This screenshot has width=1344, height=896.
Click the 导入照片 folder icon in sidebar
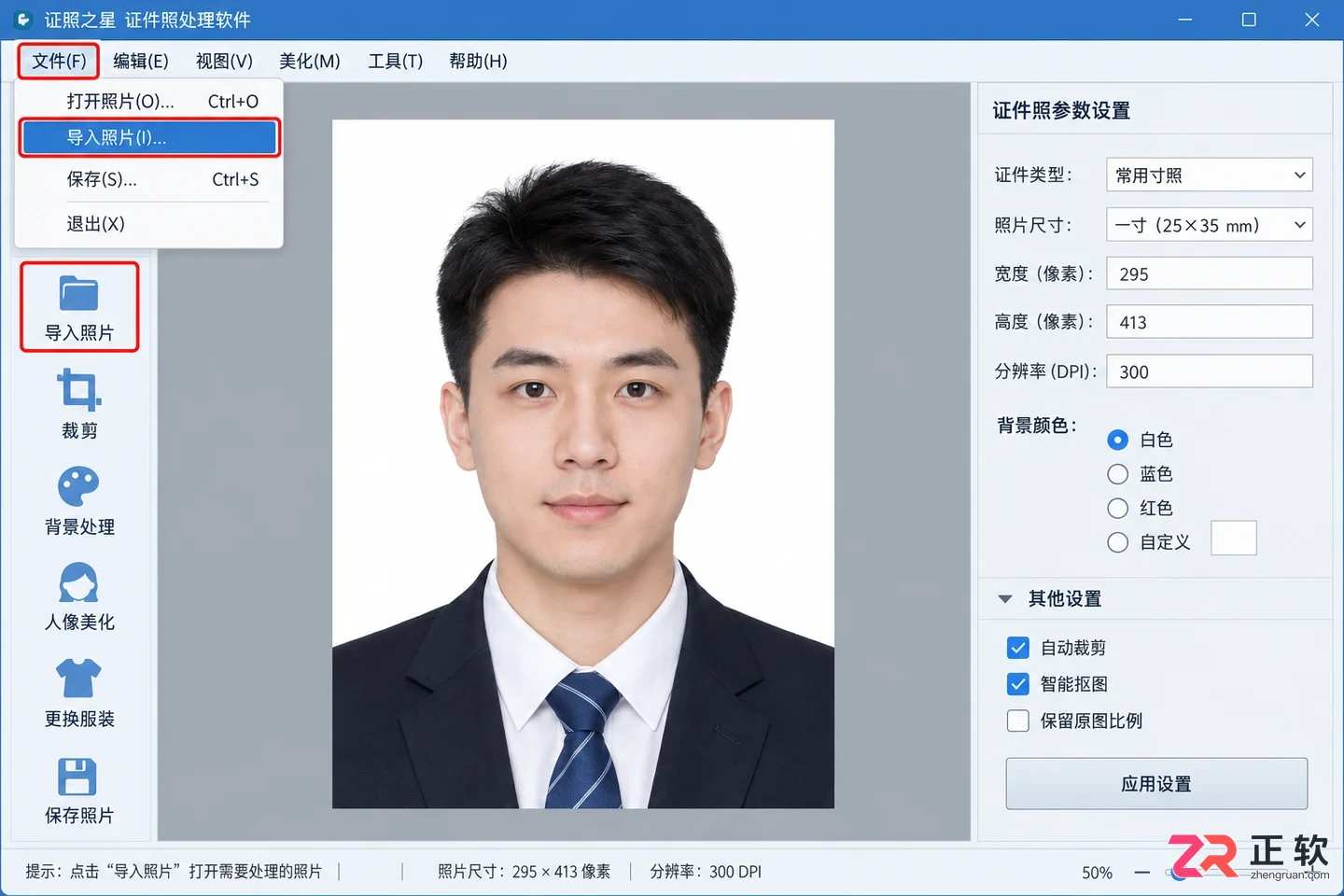[x=79, y=293]
